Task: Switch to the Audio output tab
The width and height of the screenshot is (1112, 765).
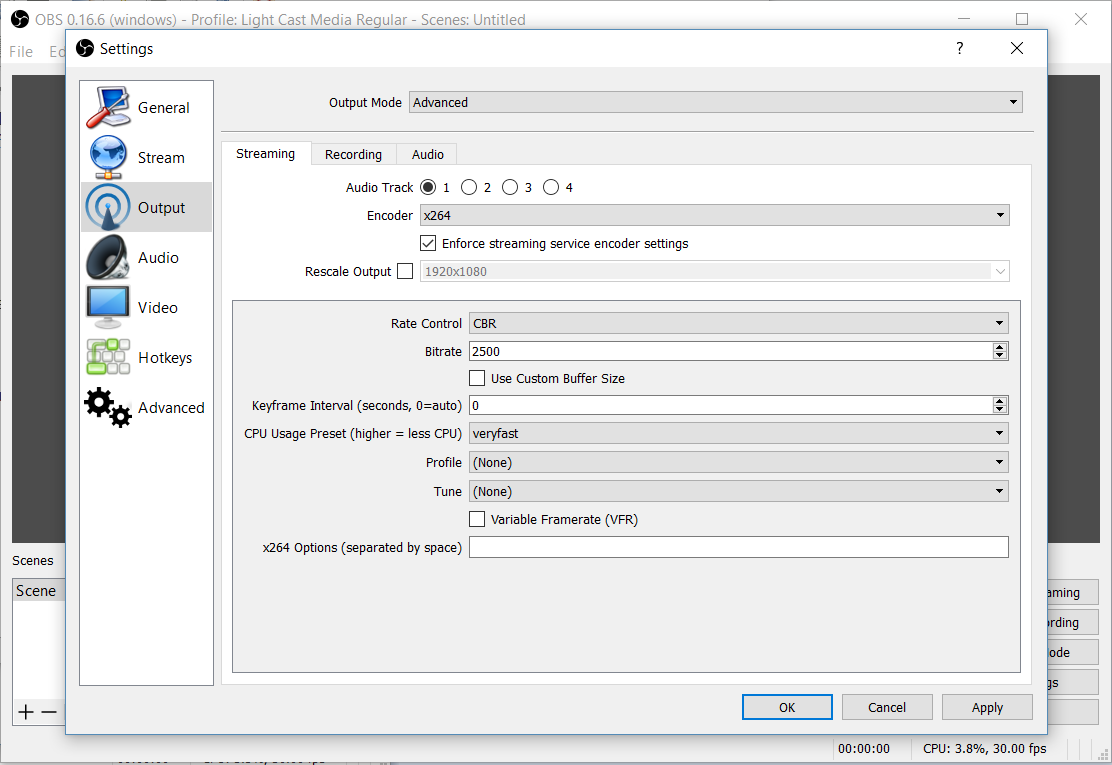Action: (427, 154)
